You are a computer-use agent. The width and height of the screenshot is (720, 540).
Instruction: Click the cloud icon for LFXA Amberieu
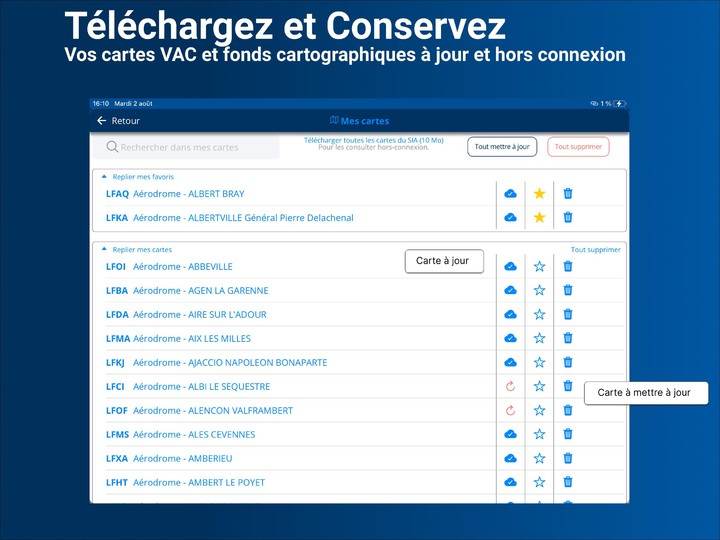point(510,458)
